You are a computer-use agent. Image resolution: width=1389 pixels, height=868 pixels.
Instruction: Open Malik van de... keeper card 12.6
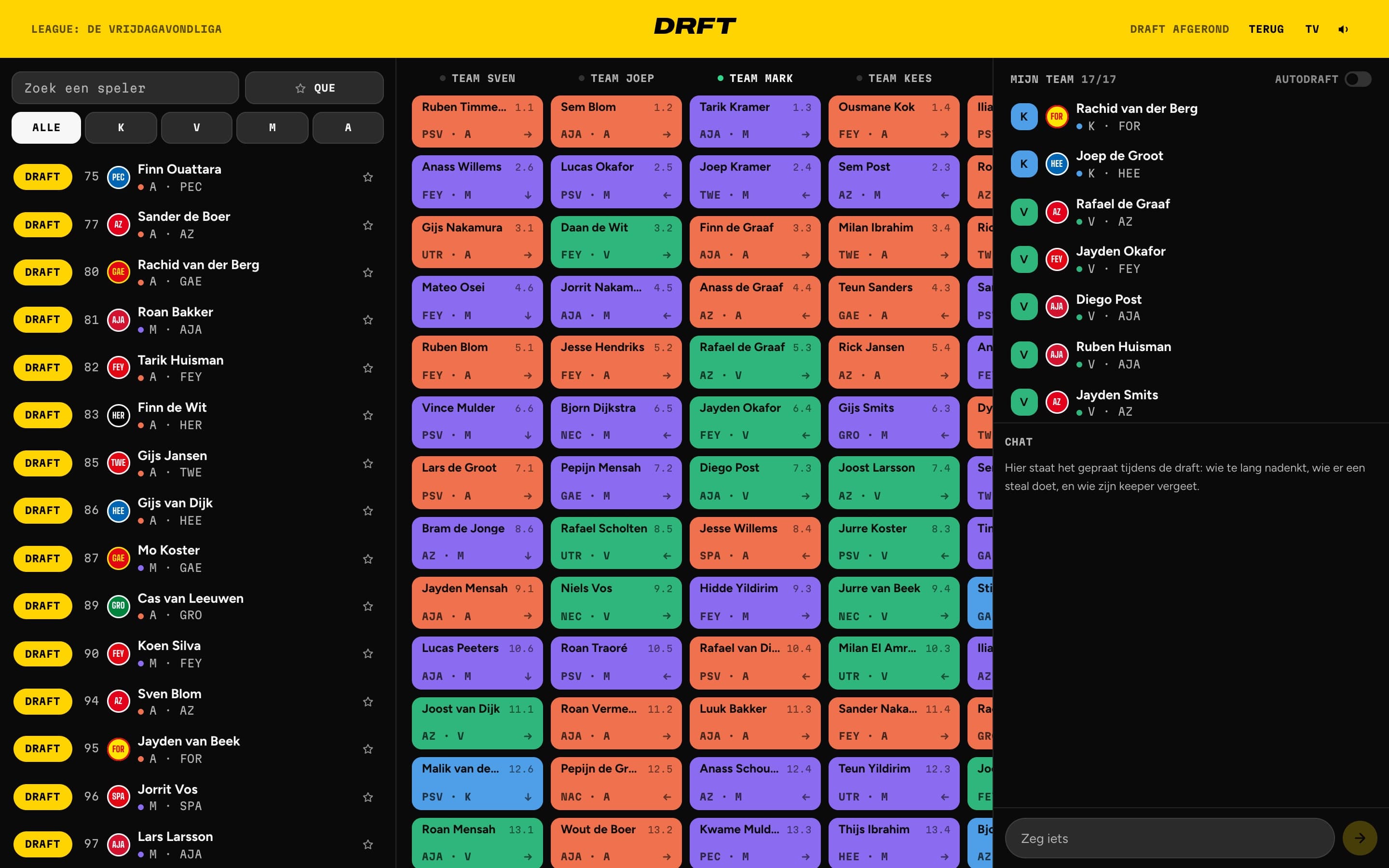tap(477, 783)
